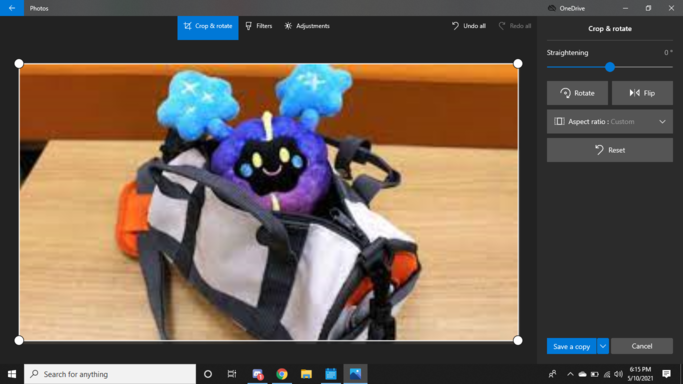Viewport: 683px width, 384px height.
Task: Click the Straightening slider handle
Action: [x=610, y=67]
